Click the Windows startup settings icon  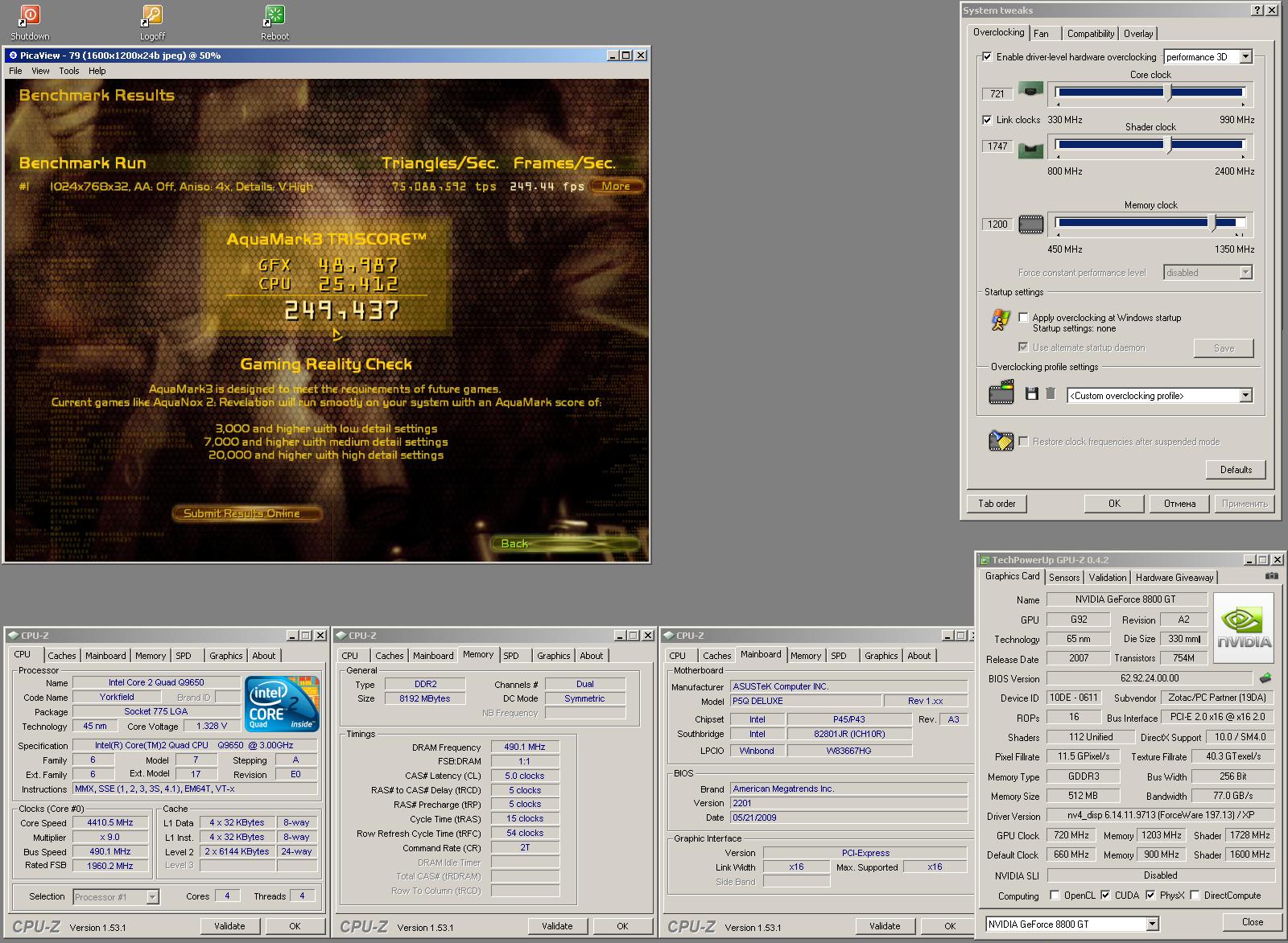point(1000,320)
